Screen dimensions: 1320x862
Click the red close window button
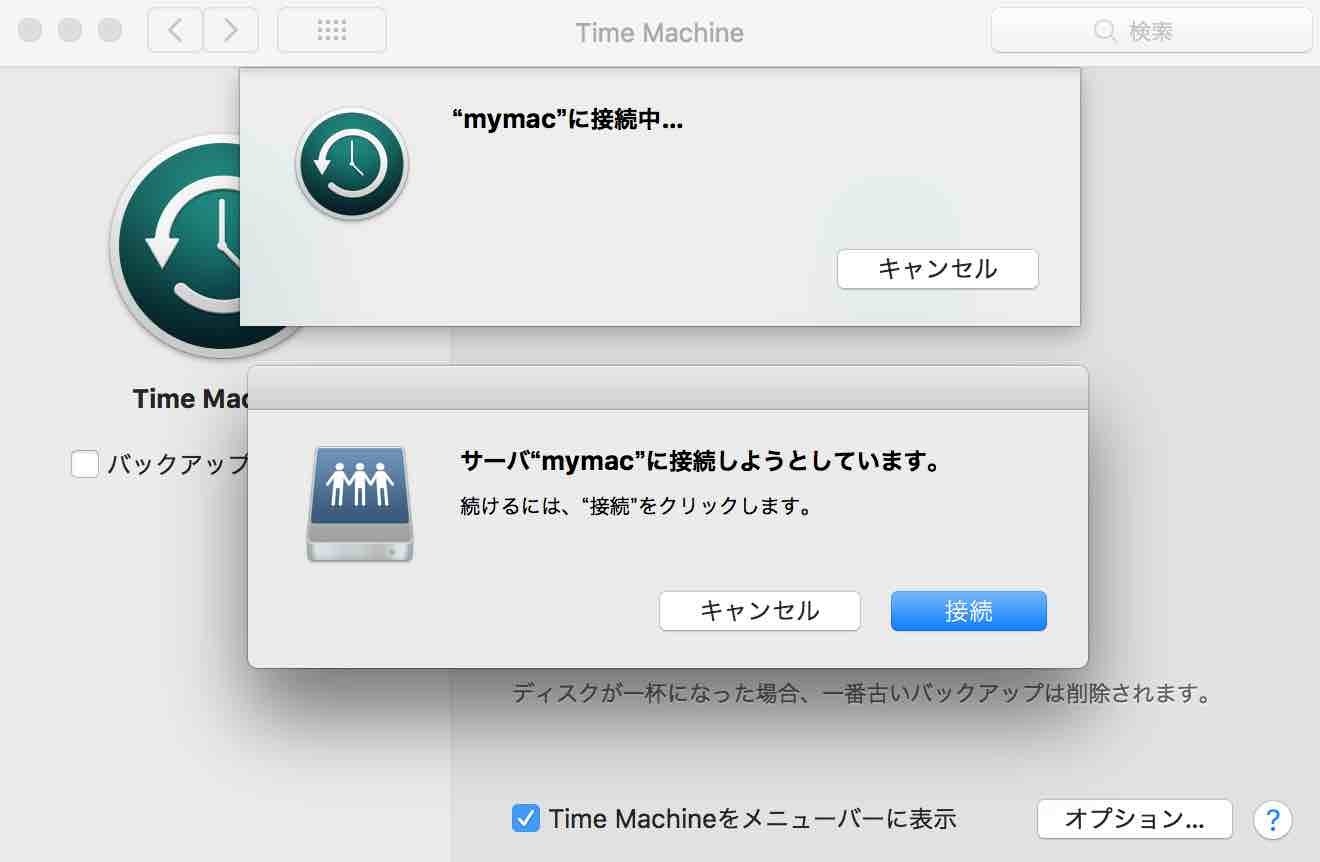coord(31,30)
